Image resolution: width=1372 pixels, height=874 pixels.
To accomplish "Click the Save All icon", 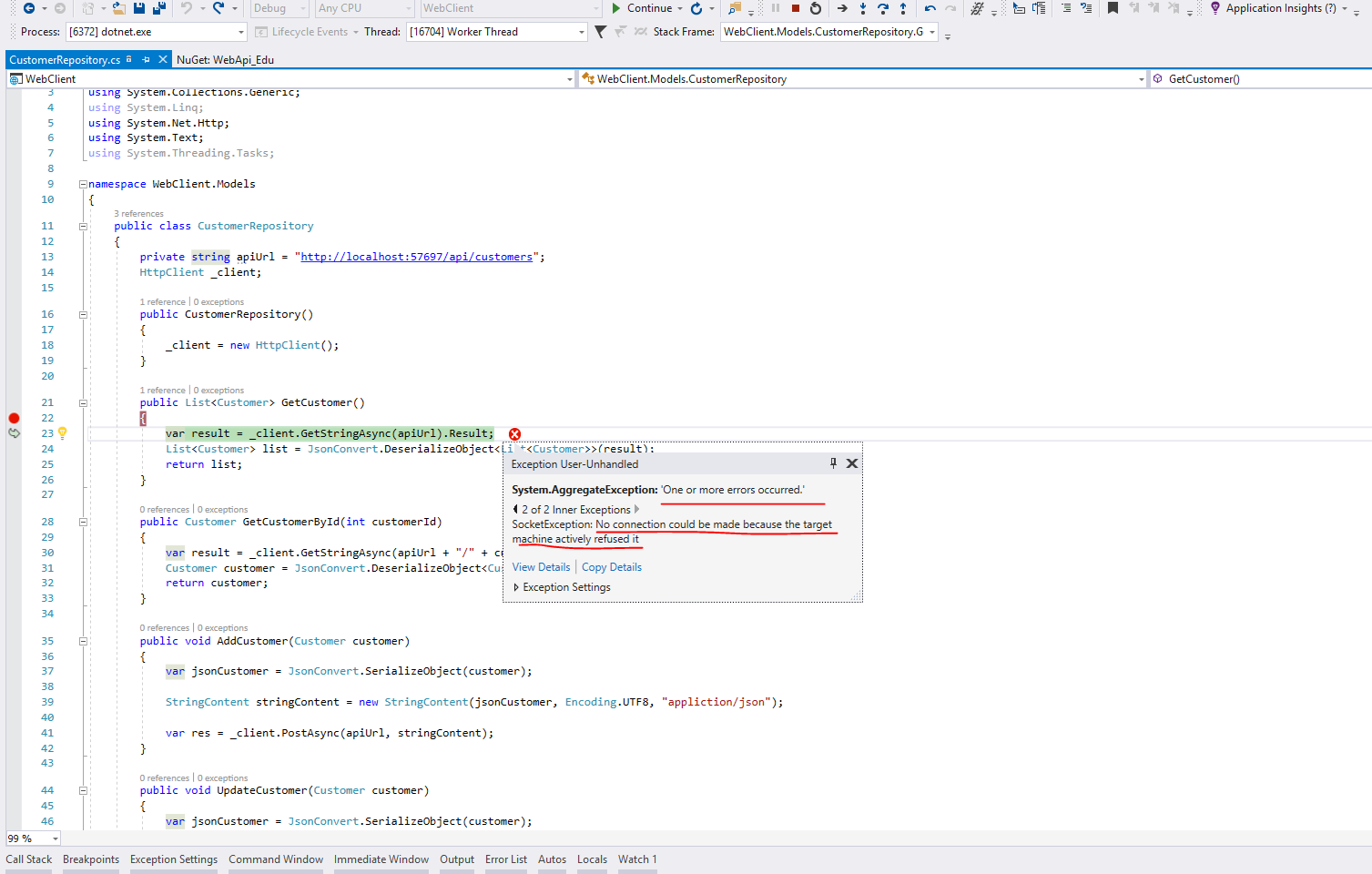I will tap(158, 8).
